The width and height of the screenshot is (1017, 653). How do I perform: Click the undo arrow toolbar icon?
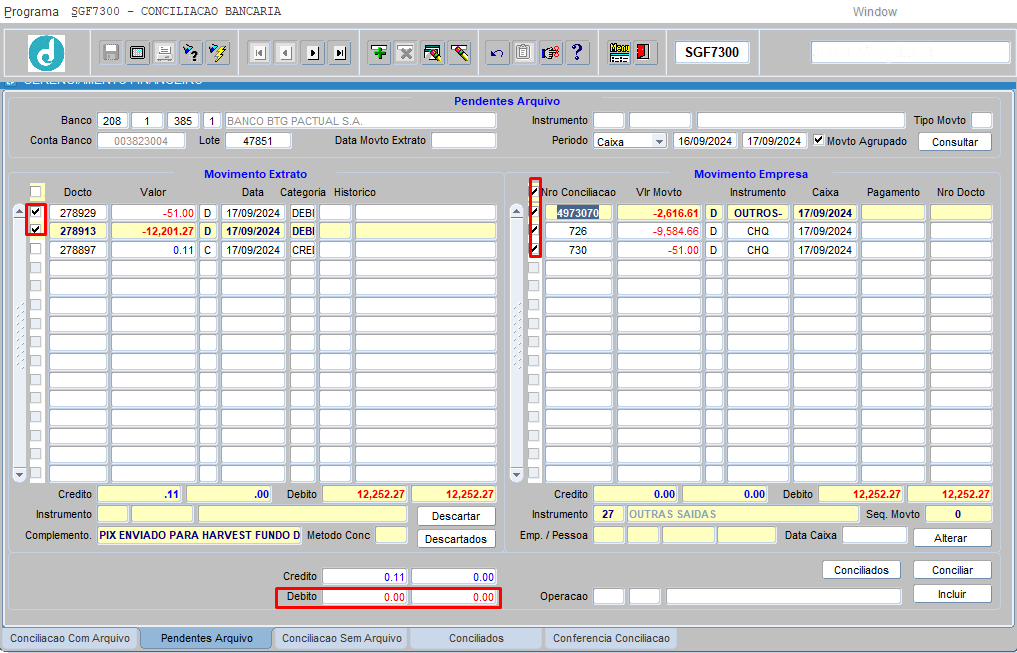(x=497, y=53)
